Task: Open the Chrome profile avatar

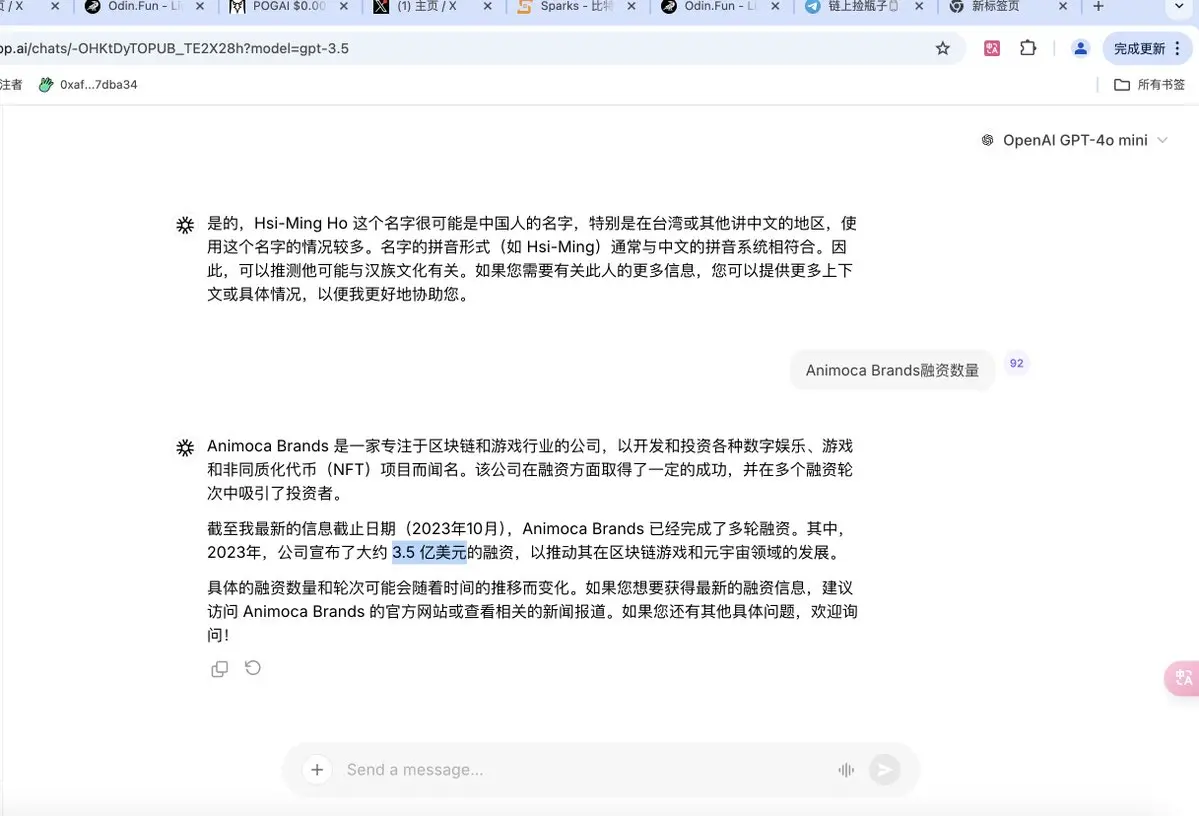Action: point(1080,48)
